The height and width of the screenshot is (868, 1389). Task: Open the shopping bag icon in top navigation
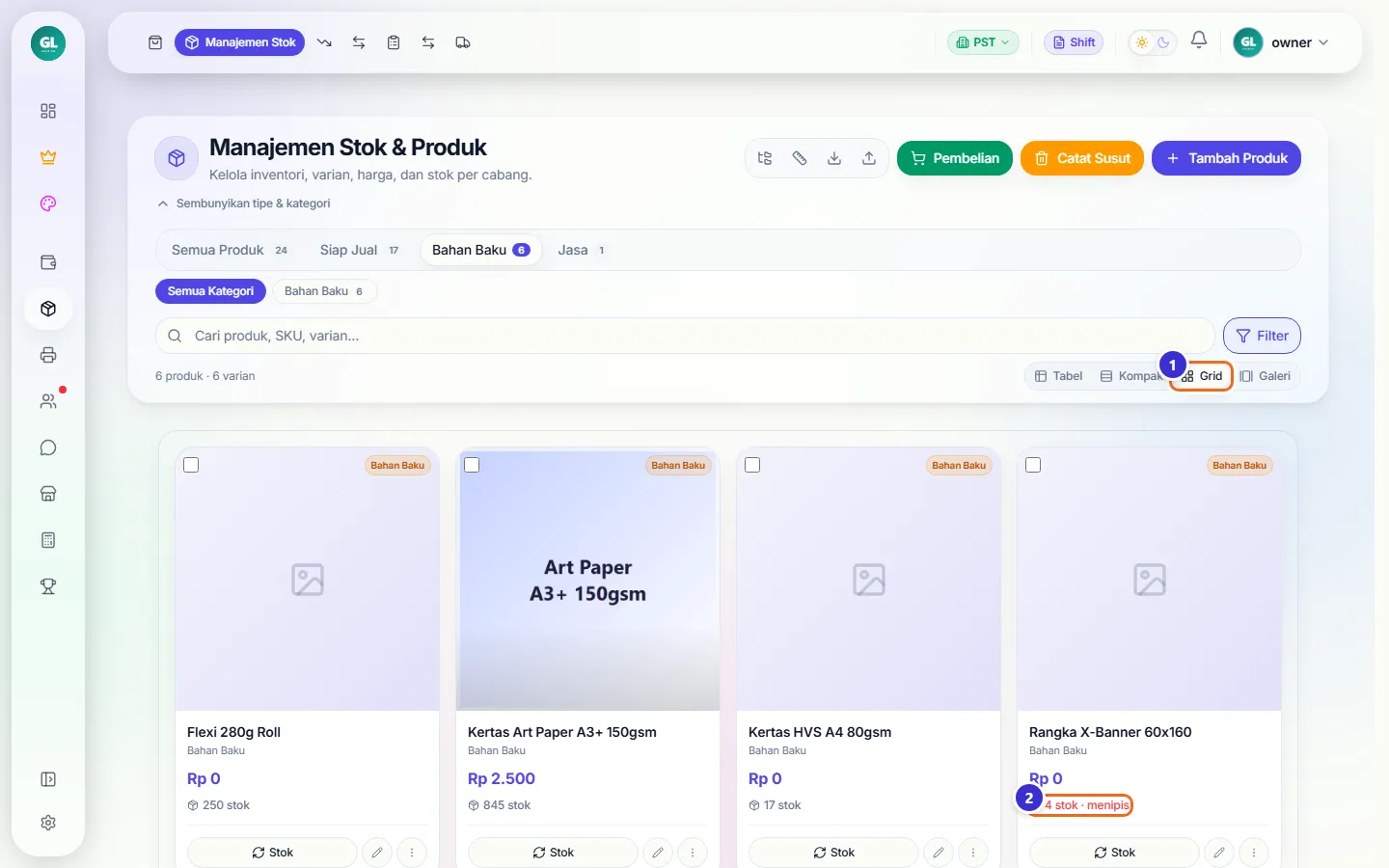click(x=155, y=42)
